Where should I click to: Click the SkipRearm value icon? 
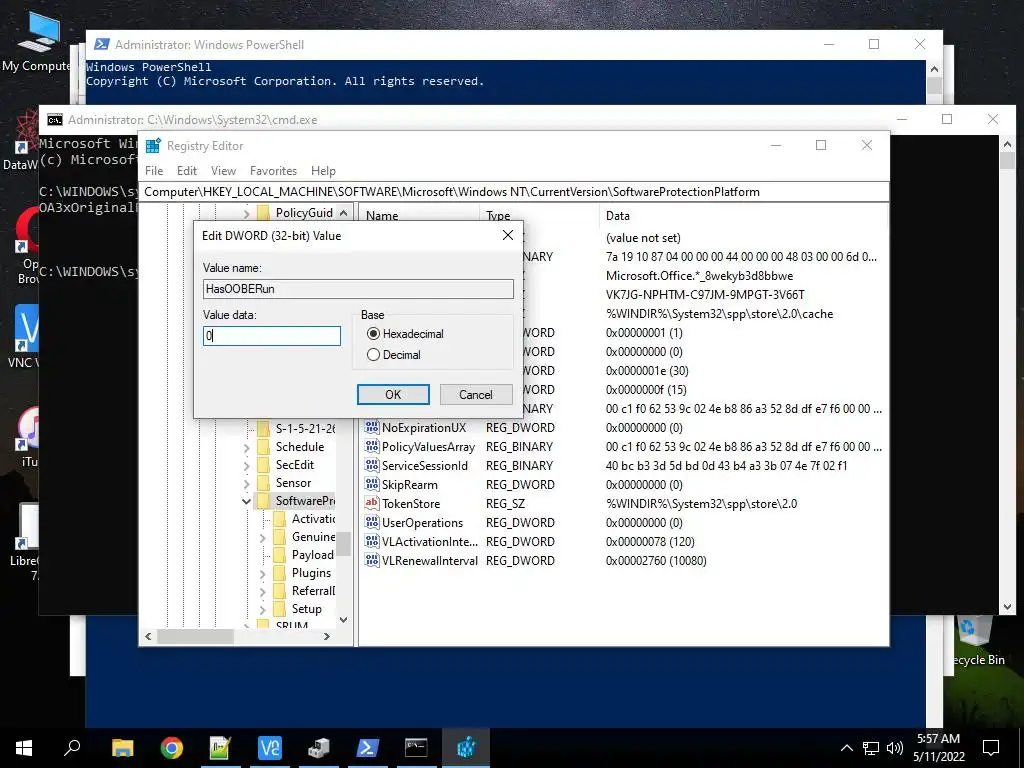point(372,485)
